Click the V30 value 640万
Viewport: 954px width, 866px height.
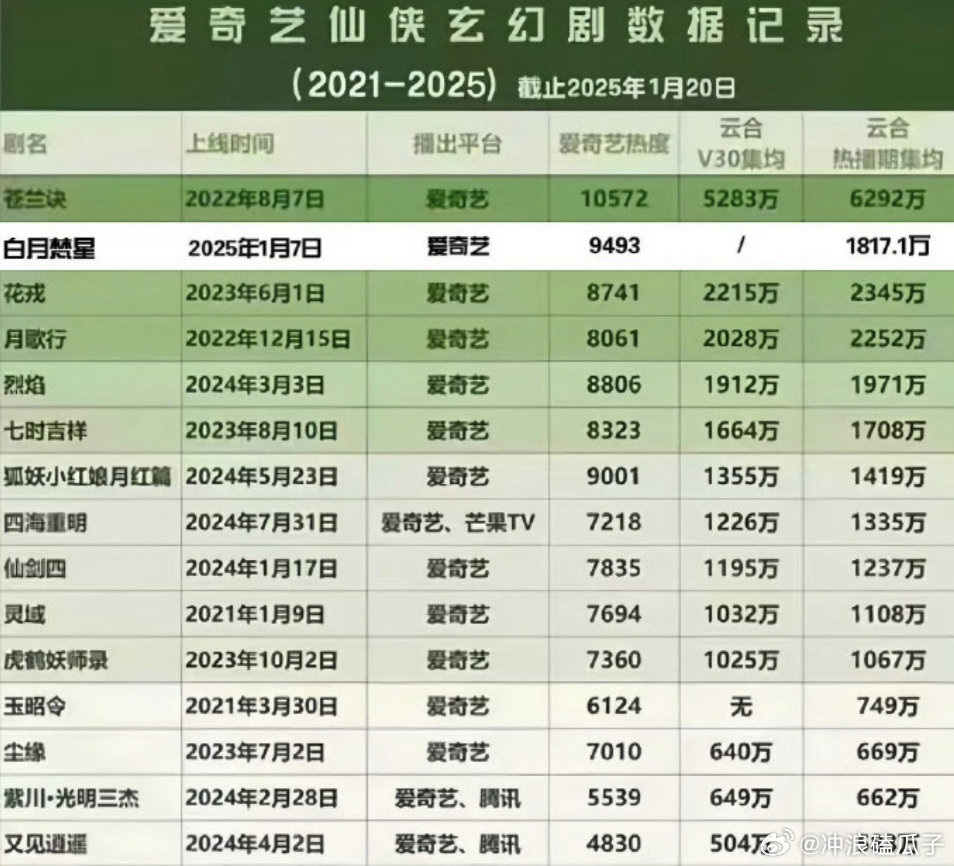[740, 752]
